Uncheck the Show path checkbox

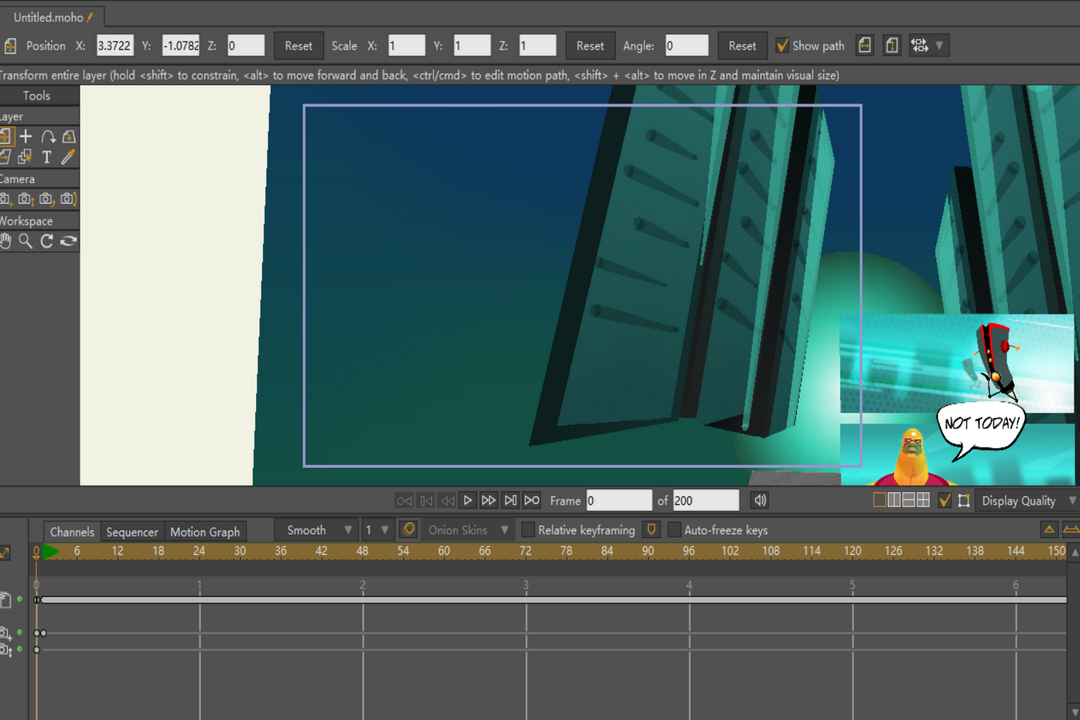[782, 46]
